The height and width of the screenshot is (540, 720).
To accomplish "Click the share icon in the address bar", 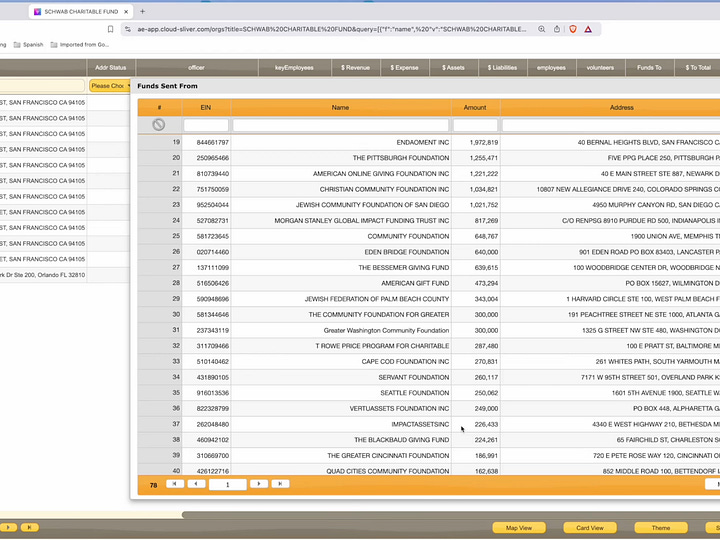I will pyautogui.click(x=557, y=29).
